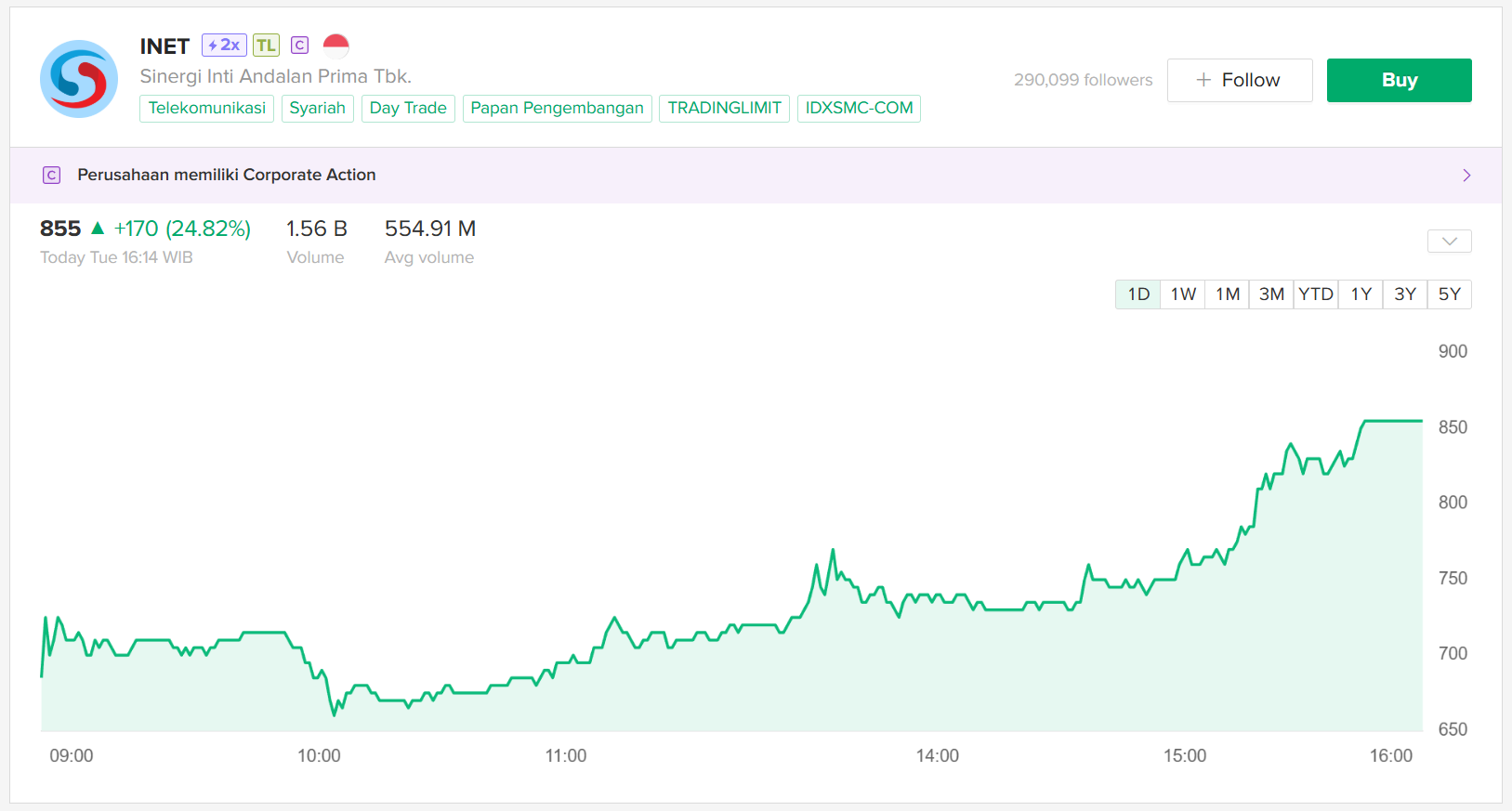Click the C badge beside the ticker
The height and width of the screenshot is (811, 1512).
tap(299, 45)
